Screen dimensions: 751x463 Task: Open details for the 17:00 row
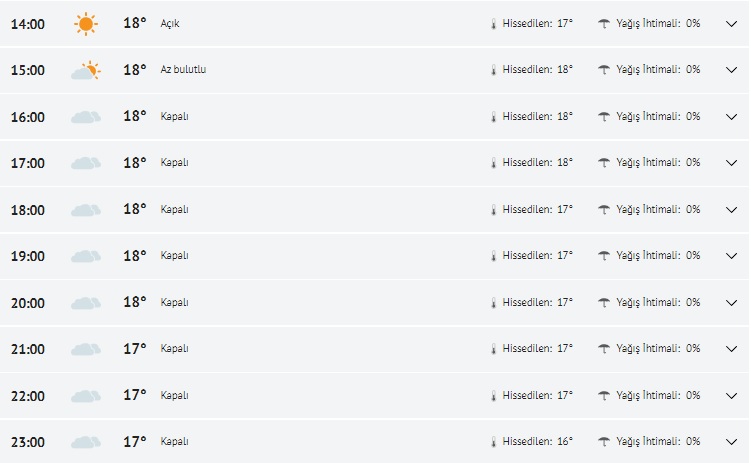[731, 163]
